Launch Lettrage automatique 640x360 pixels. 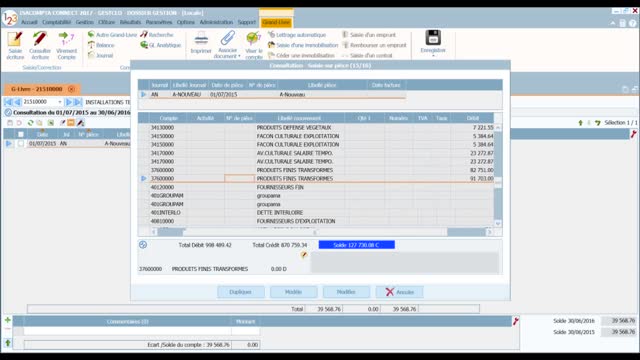pyautogui.click(x=297, y=35)
